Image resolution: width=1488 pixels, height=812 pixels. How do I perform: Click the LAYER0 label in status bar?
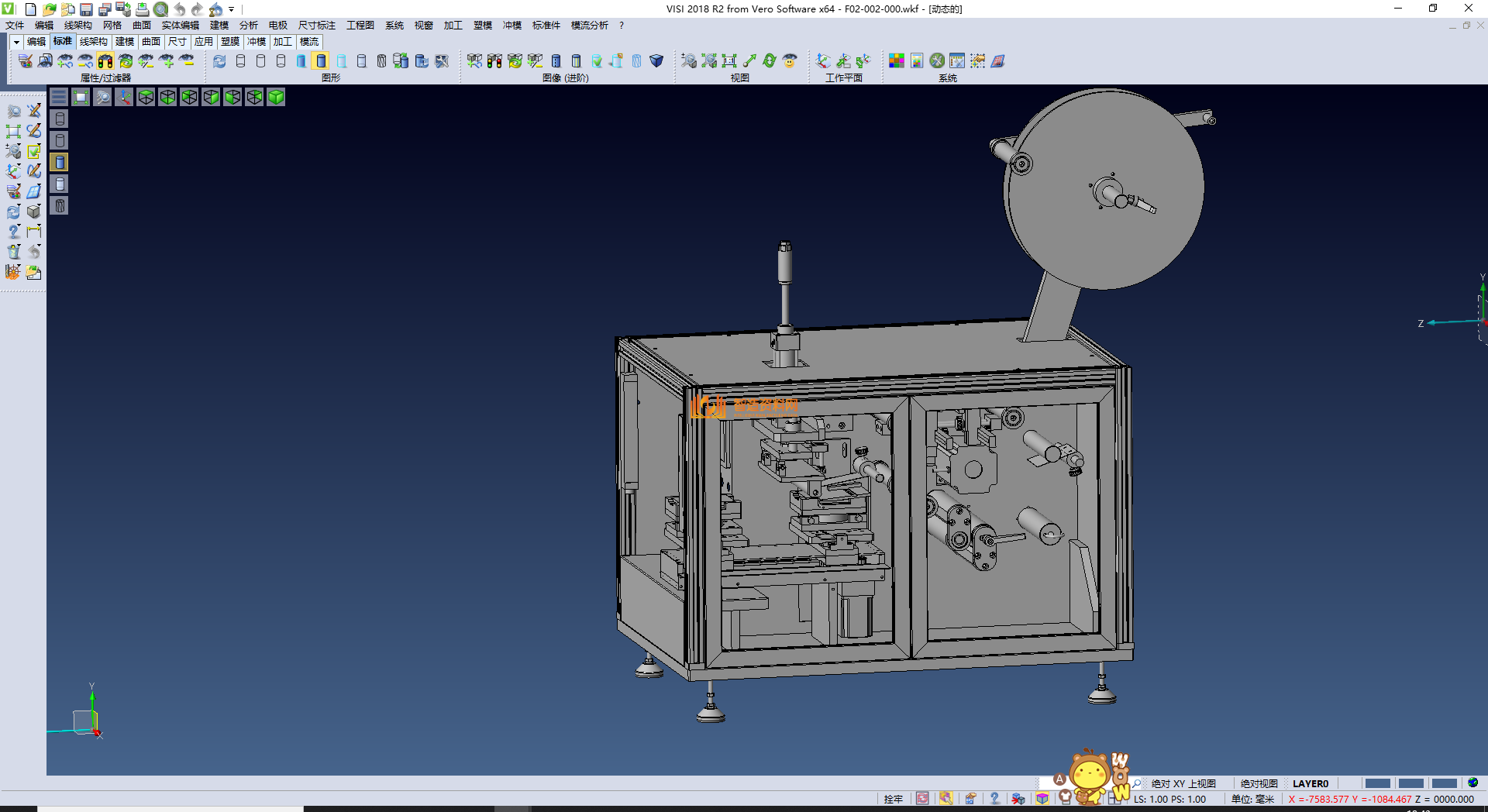coord(1310,783)
